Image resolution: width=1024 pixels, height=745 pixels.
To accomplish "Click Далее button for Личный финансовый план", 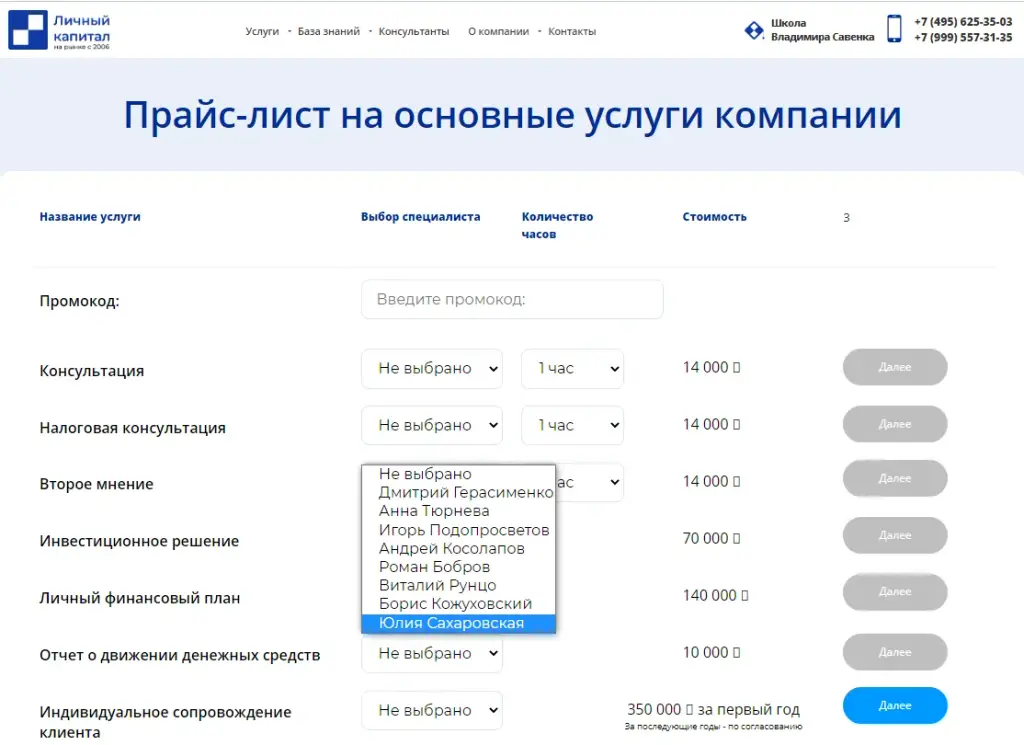I will tap(895, 592).
